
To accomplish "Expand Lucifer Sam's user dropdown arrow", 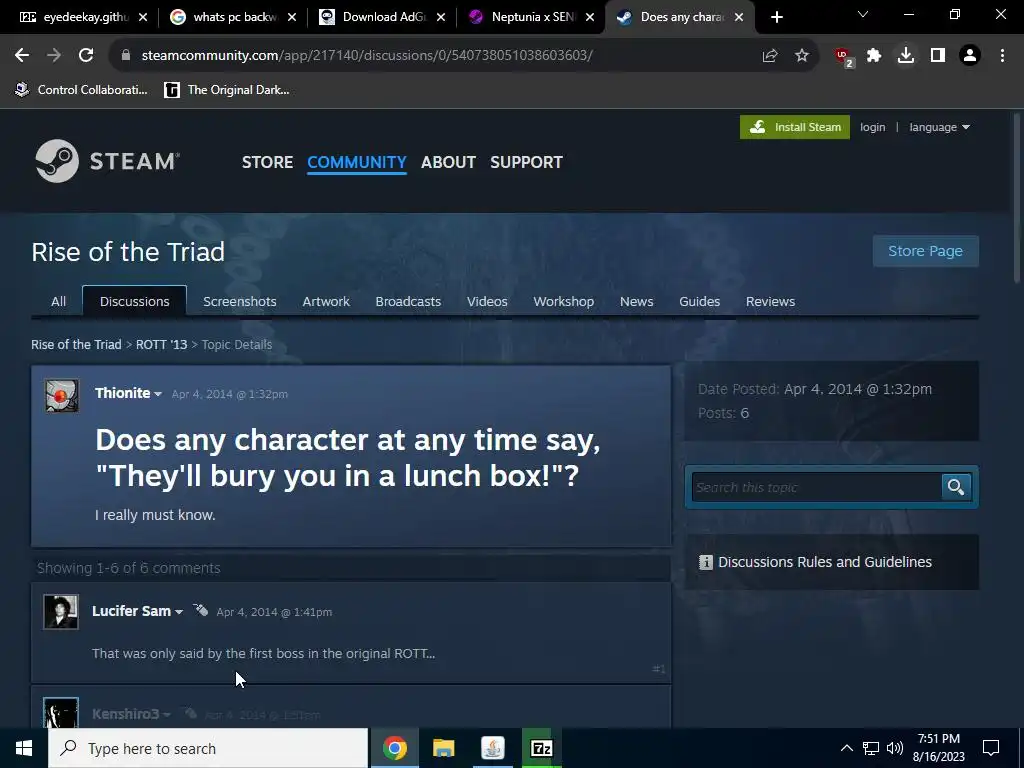I will tap(178, 612).
